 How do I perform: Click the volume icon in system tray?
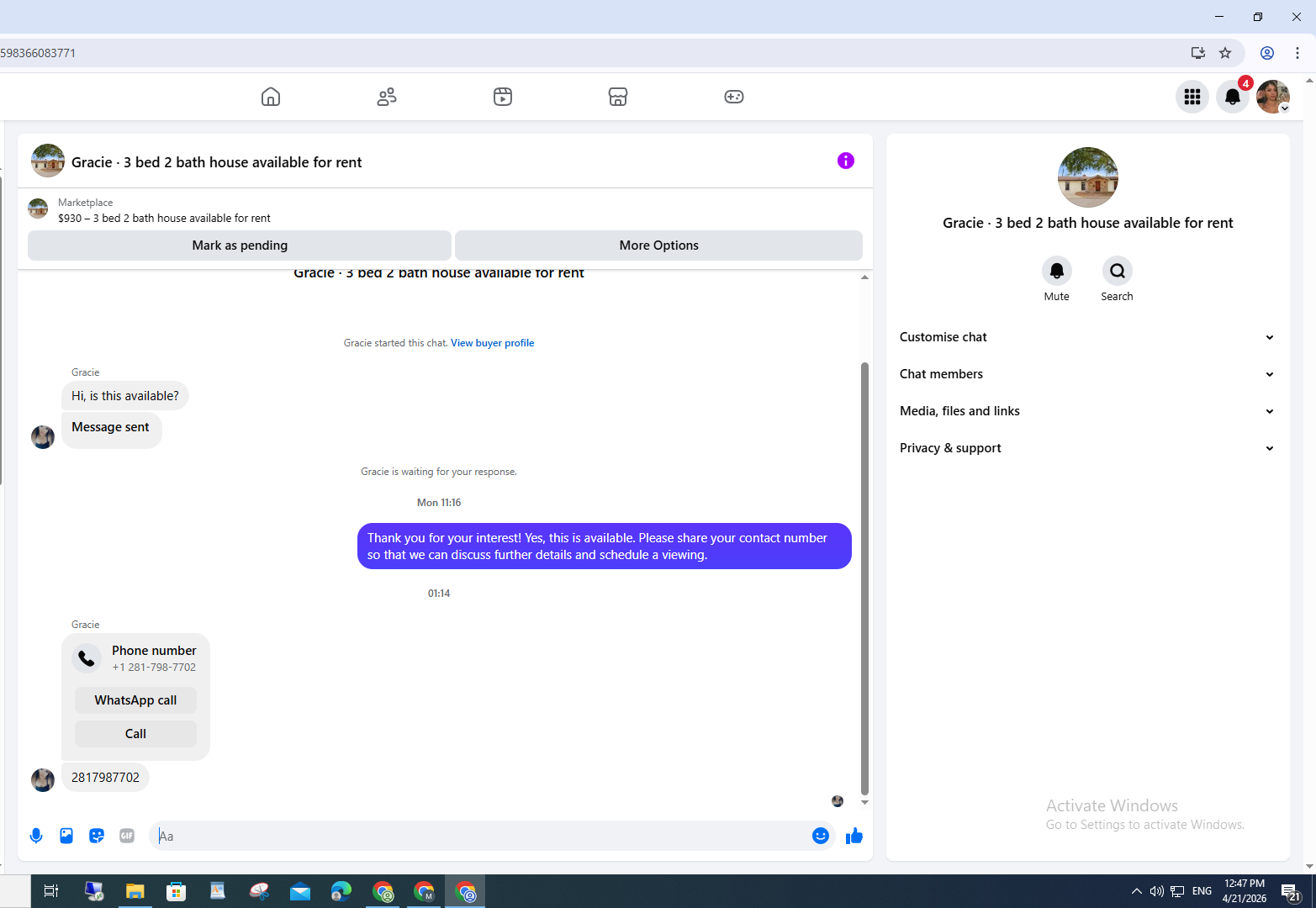1157,891
